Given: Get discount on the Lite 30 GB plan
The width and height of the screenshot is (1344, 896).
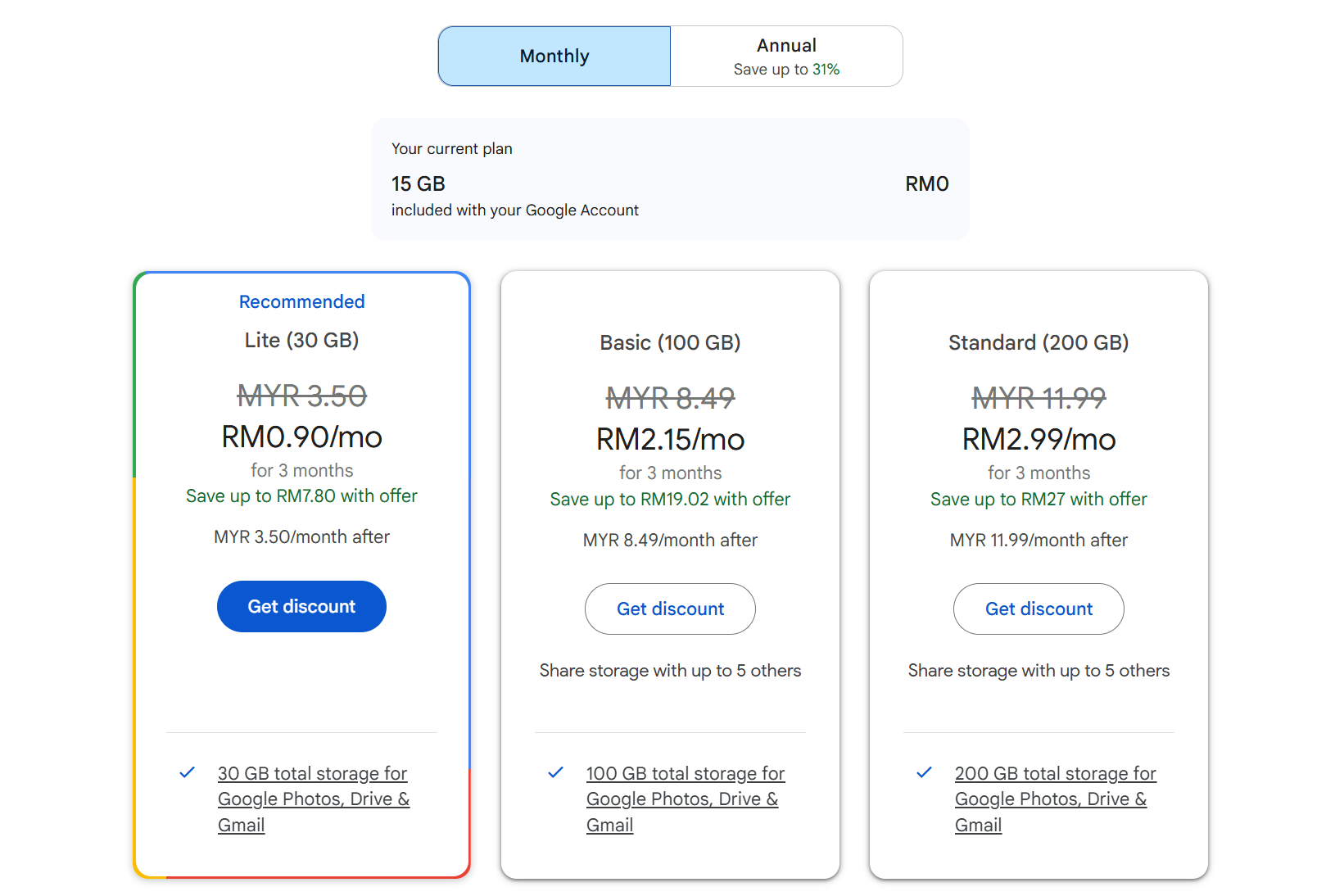Looking at the screenshot, I should coord(301,607).
